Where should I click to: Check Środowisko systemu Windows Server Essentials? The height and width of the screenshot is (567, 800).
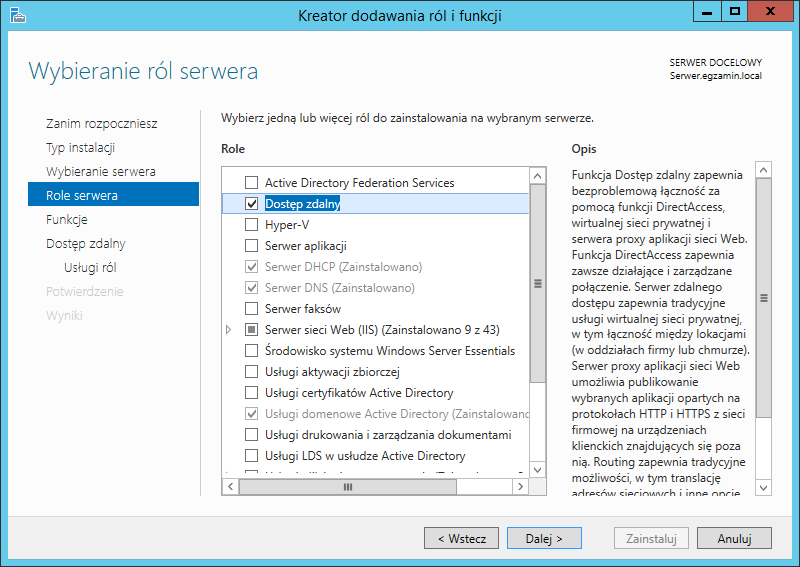click(x=252, y=351)
